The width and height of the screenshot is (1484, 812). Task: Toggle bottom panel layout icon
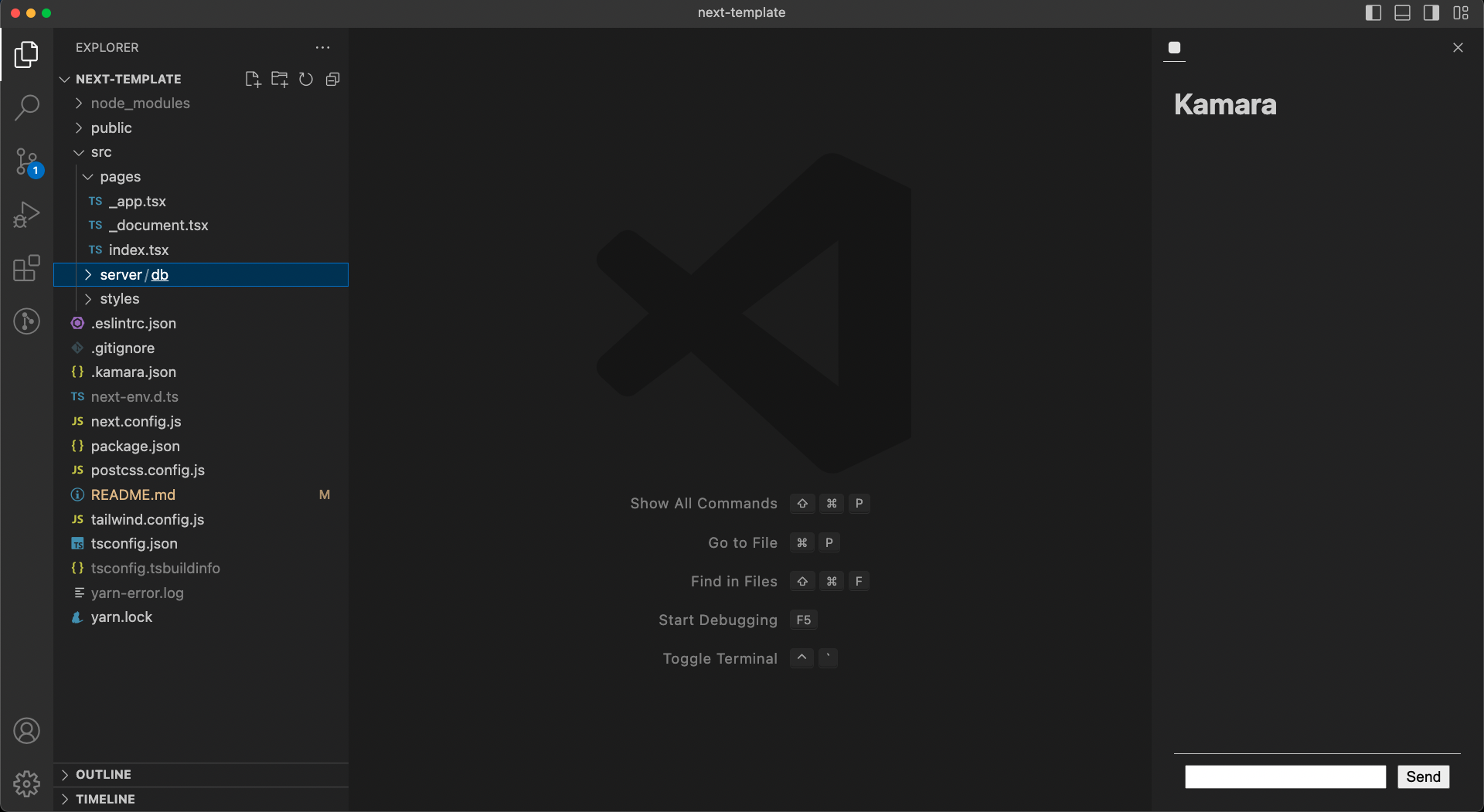click(1402, 12)
